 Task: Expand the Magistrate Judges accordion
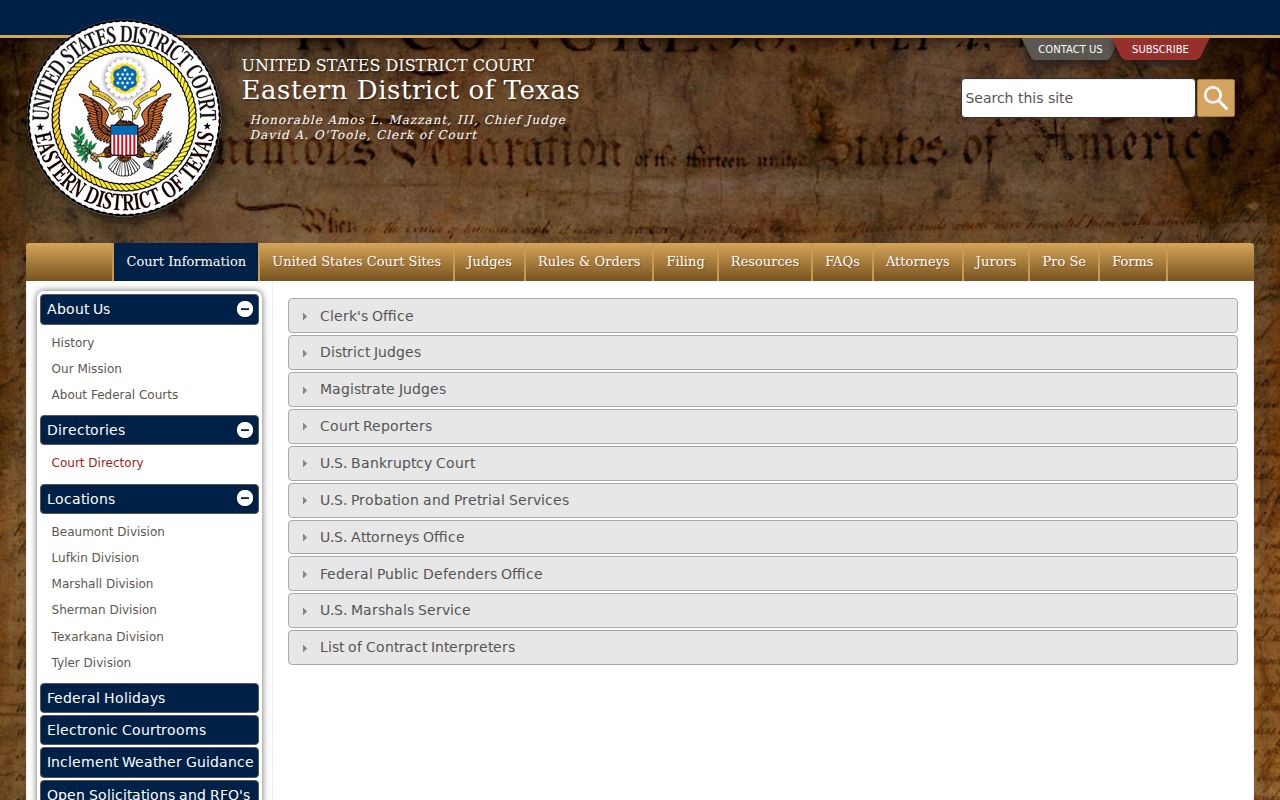[763, 389]
